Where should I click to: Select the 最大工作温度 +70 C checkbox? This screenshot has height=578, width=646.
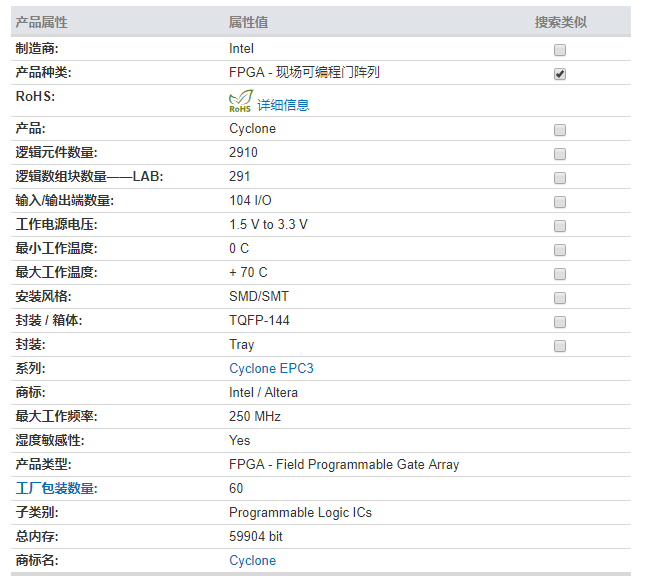pos(560,274)
